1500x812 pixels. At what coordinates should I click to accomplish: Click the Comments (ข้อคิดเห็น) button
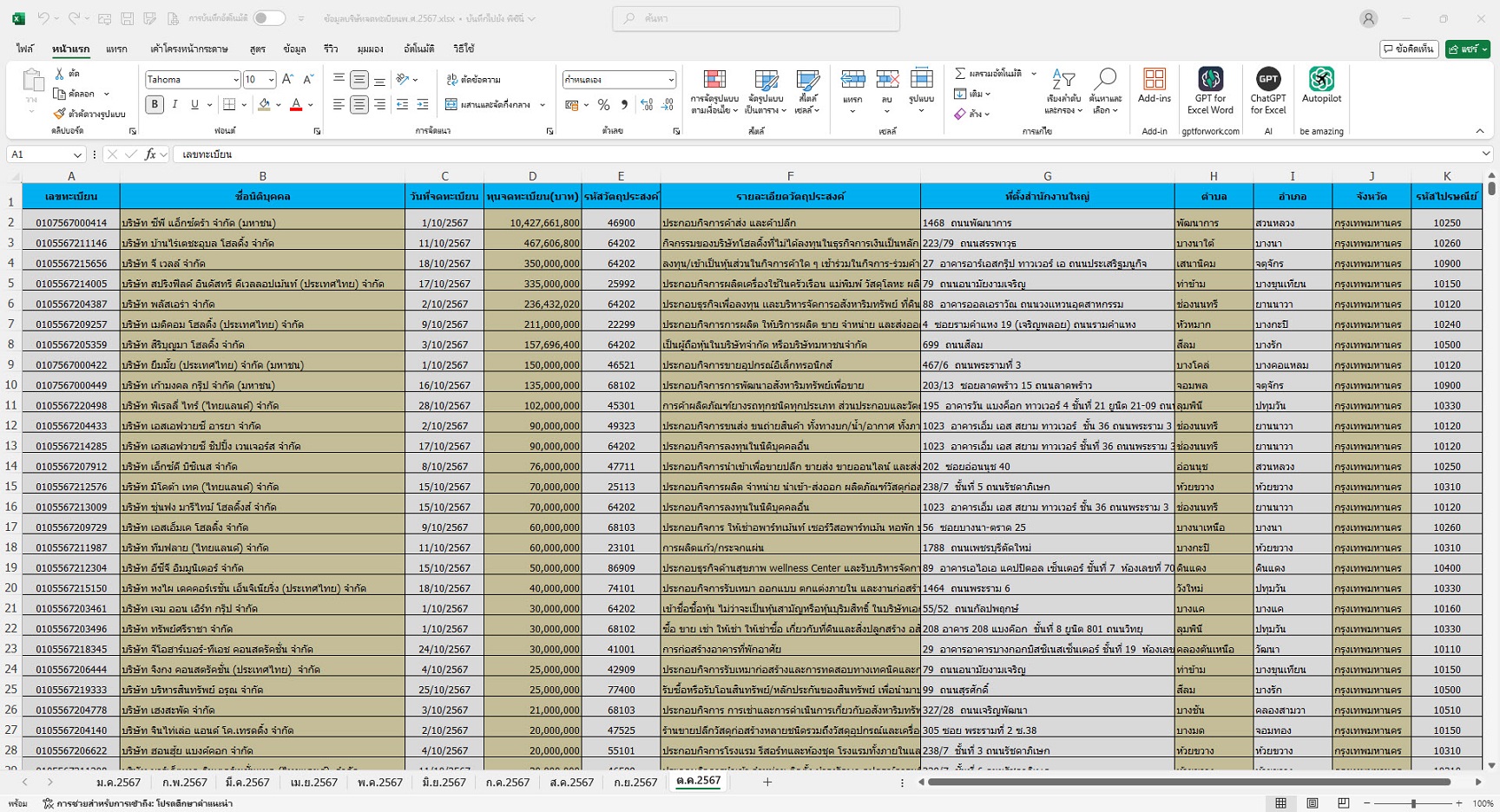coord(1409,49)
